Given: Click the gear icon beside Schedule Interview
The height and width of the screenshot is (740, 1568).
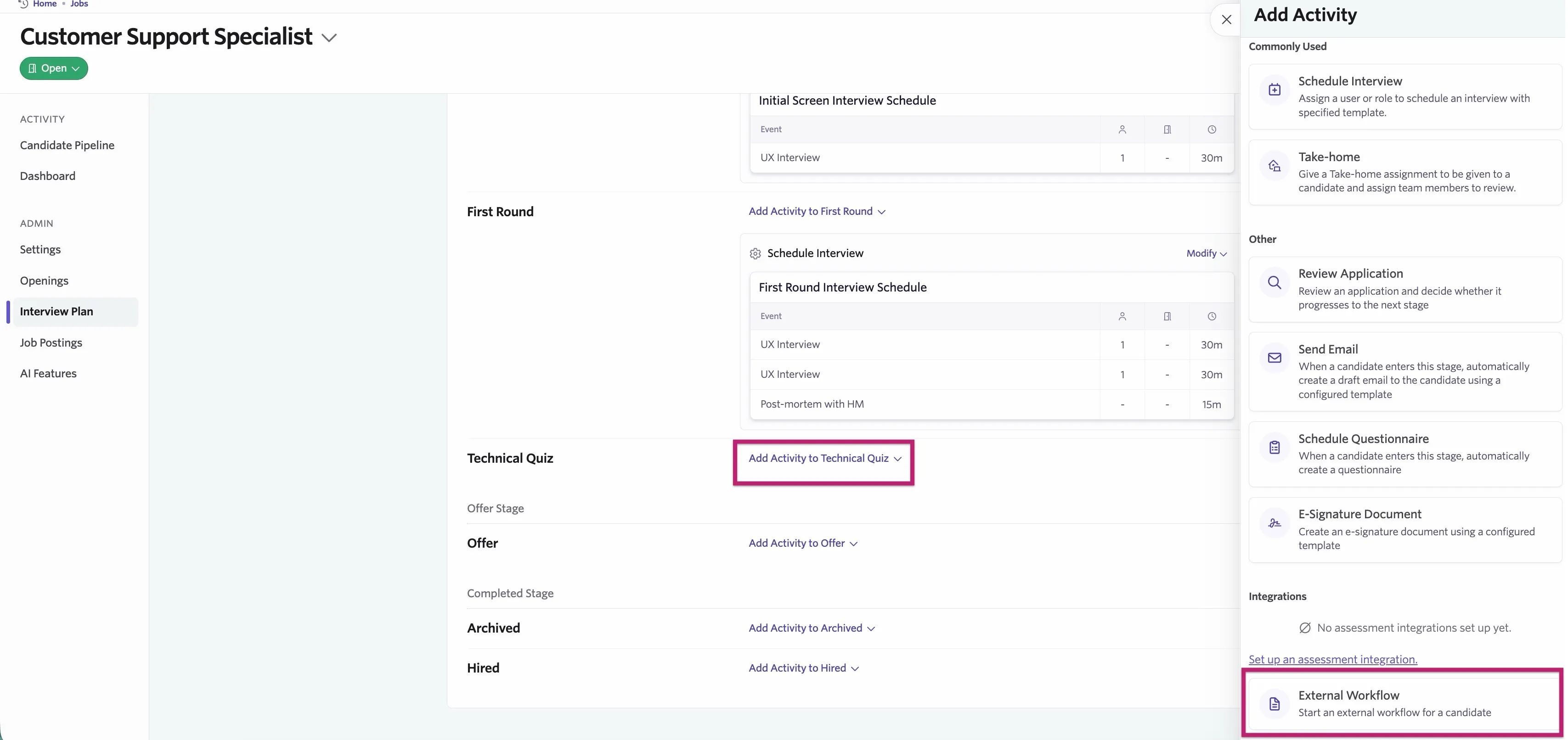Looking at the screenshot, I should point(755,254).
